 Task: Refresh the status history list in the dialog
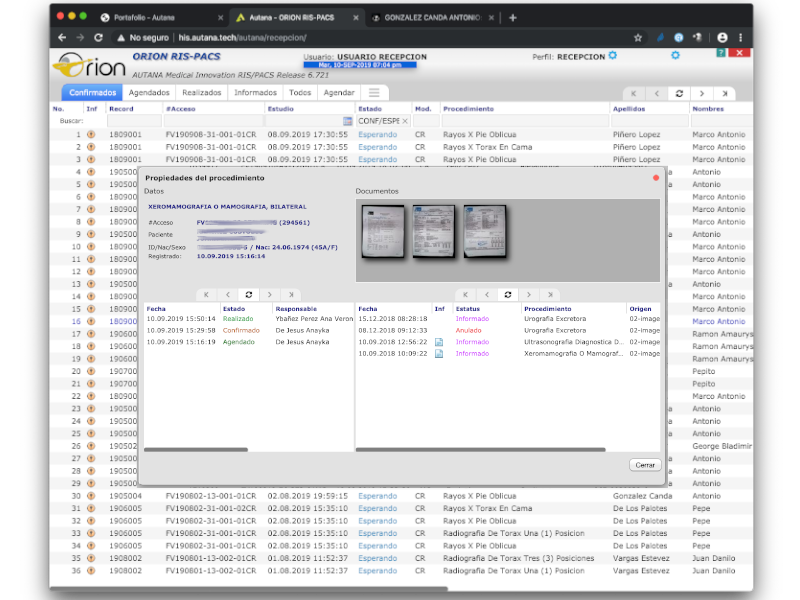pyautogui.click(x=248, y=295)
